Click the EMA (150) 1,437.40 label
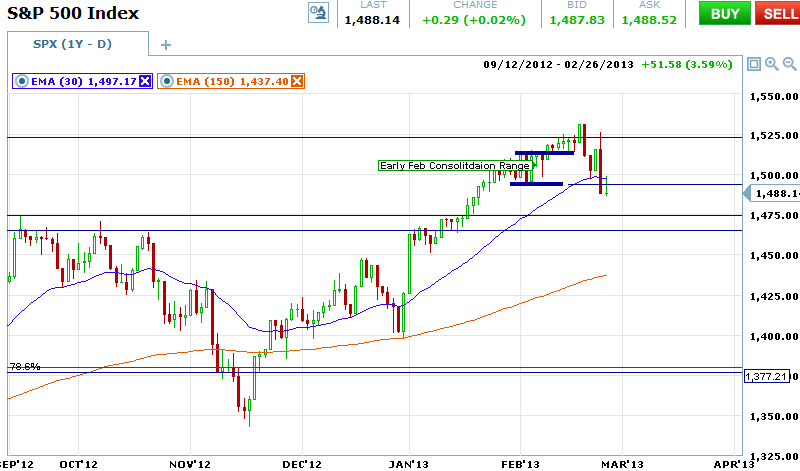Viewport: 800px width, 471px height. (x=233, y=81)
